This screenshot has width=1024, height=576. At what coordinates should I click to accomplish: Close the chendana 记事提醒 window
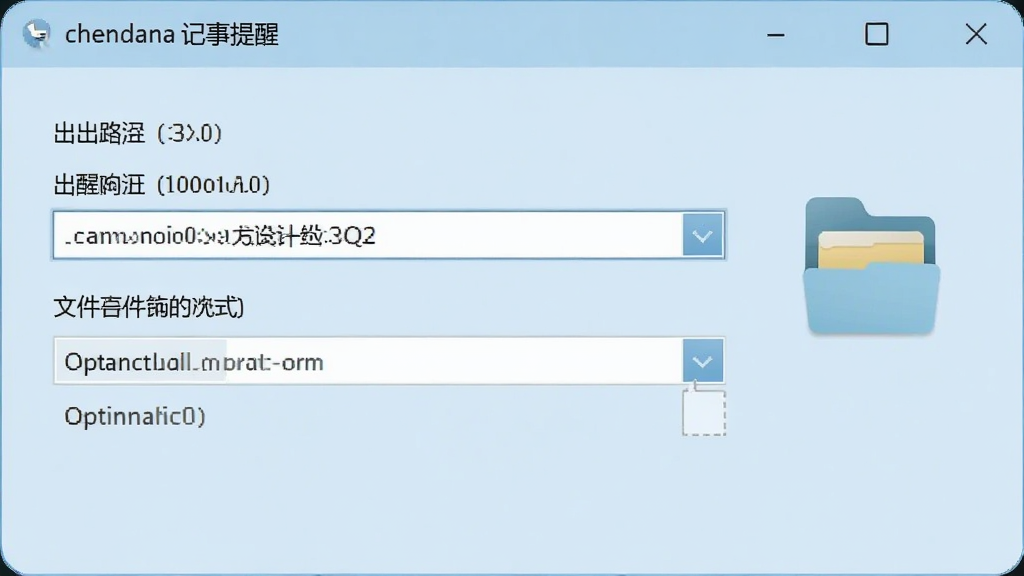(976, 35)
